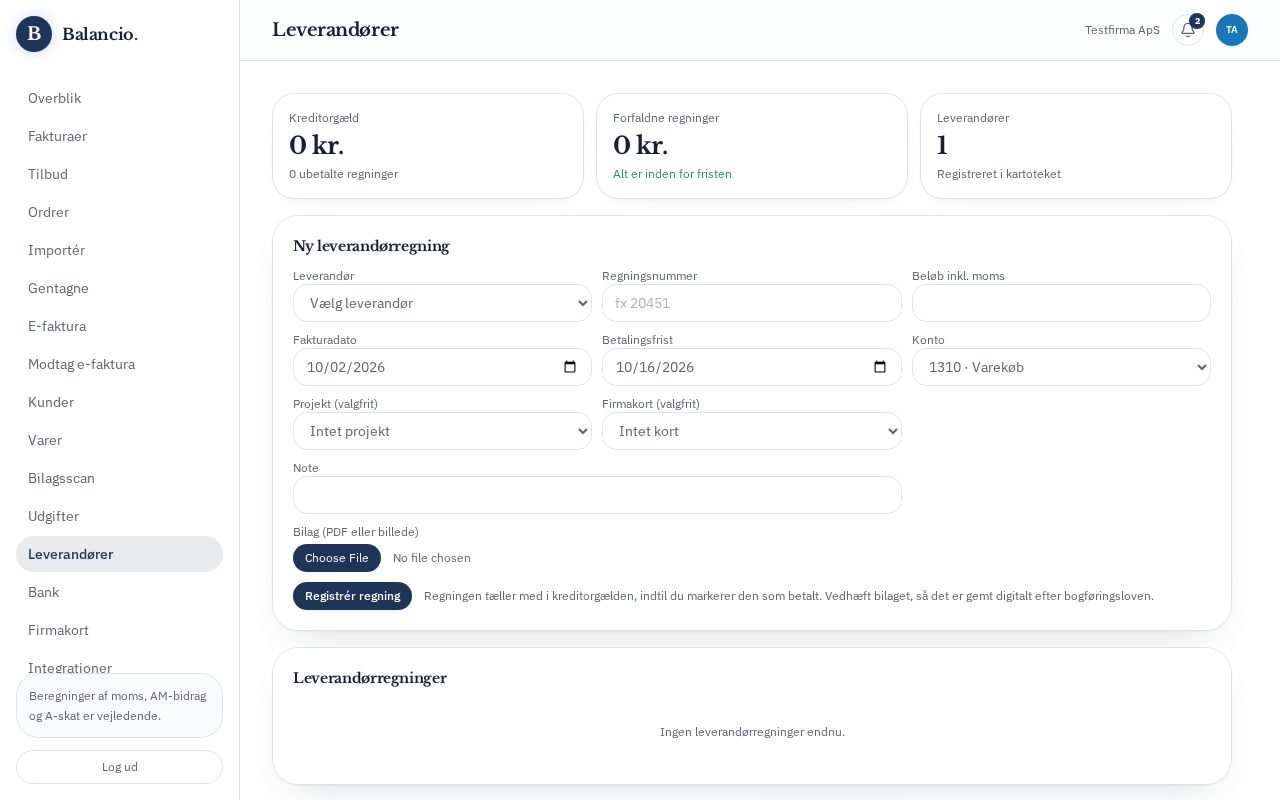Image resolution: width=1280 pixels, height=800 pixels.
Task: Click the Betalingsfrist date field
Action: [x=752, y=367]
